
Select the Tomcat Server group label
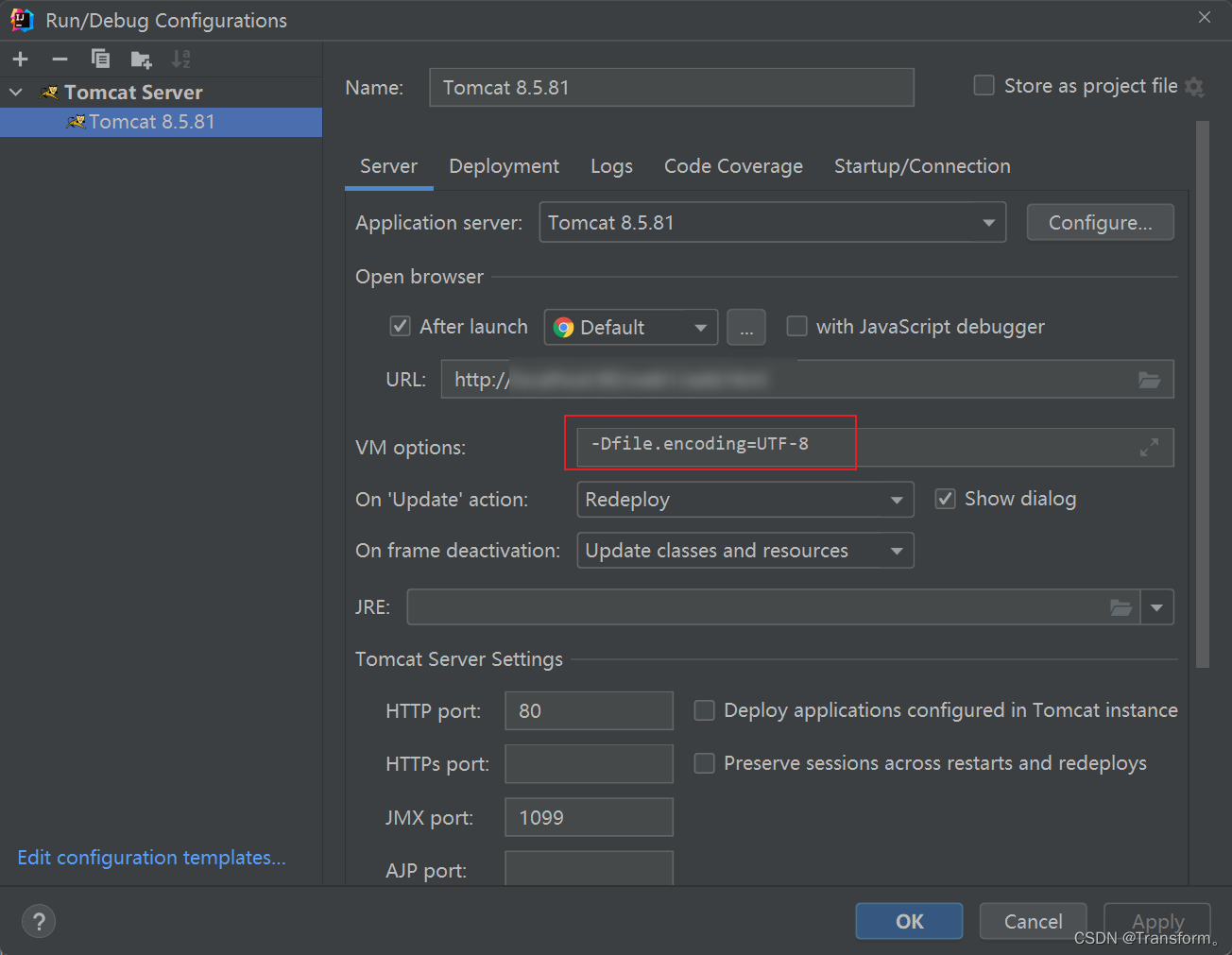tap(133, 93)
